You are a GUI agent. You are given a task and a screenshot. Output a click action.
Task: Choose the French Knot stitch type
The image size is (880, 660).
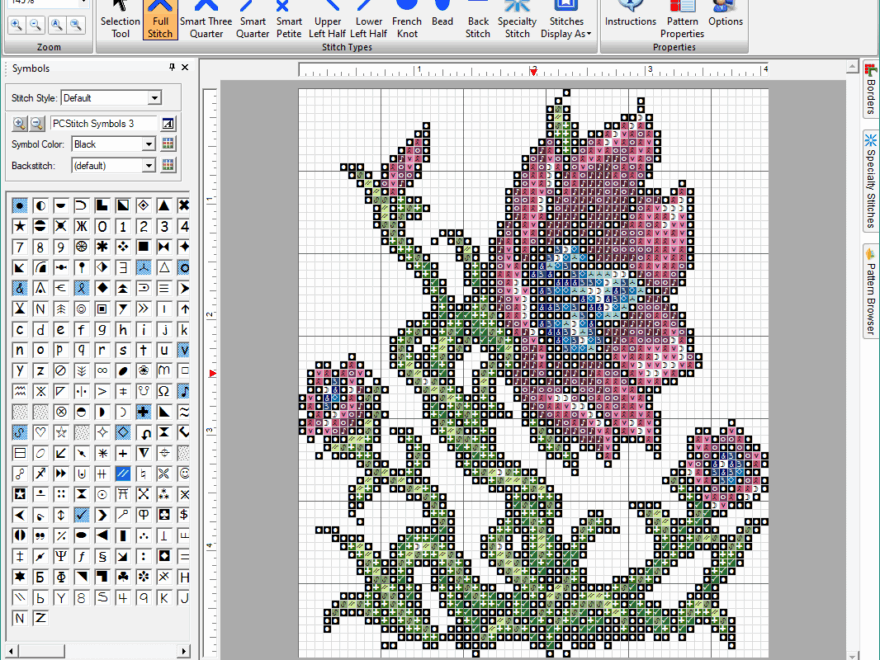407,20
